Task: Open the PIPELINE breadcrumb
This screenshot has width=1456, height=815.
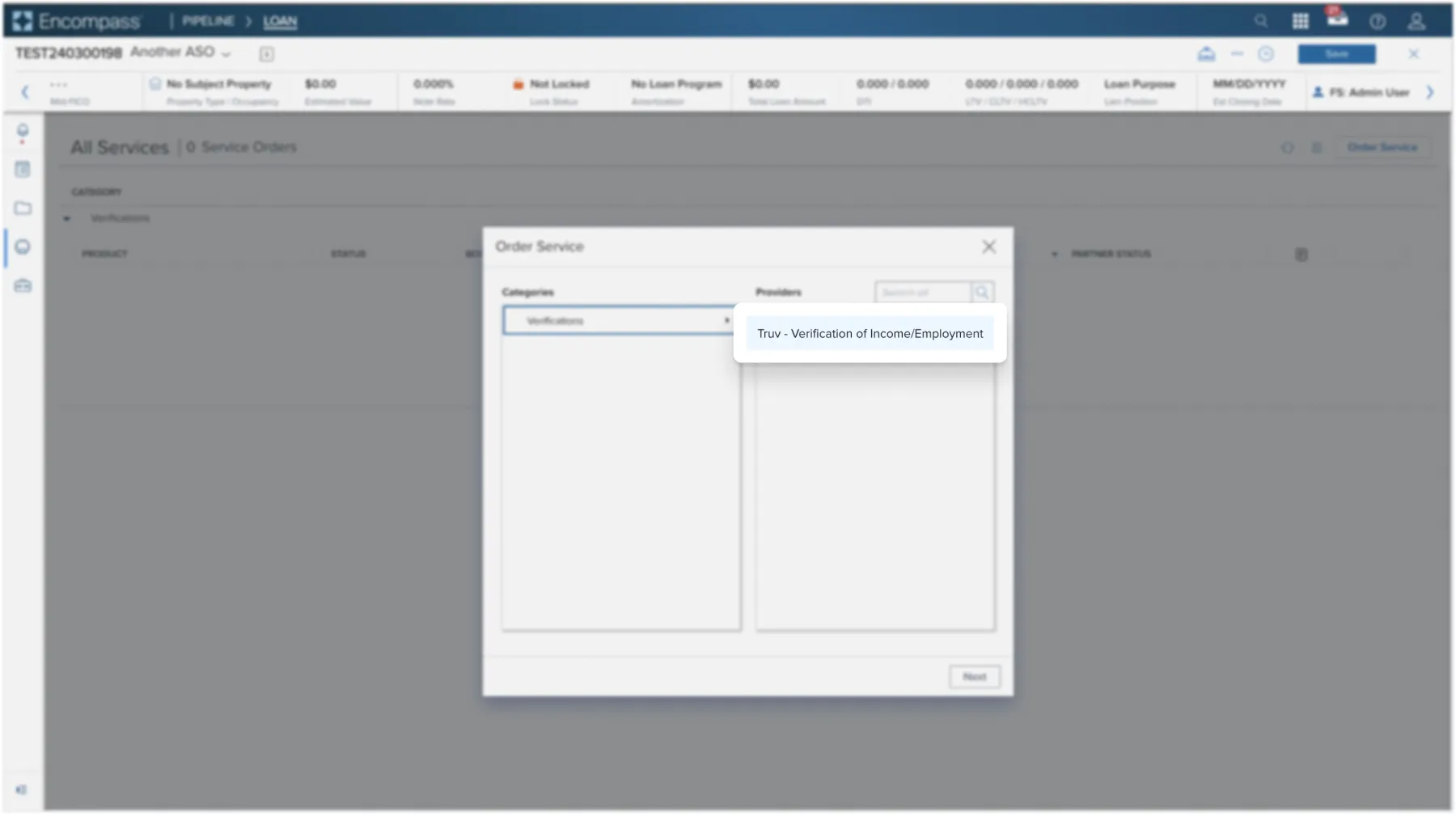Action: tap(208, 21)
